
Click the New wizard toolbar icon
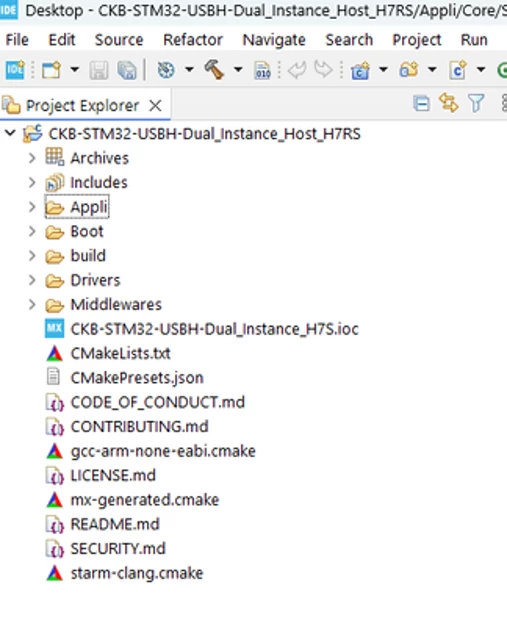coord(51,70)
